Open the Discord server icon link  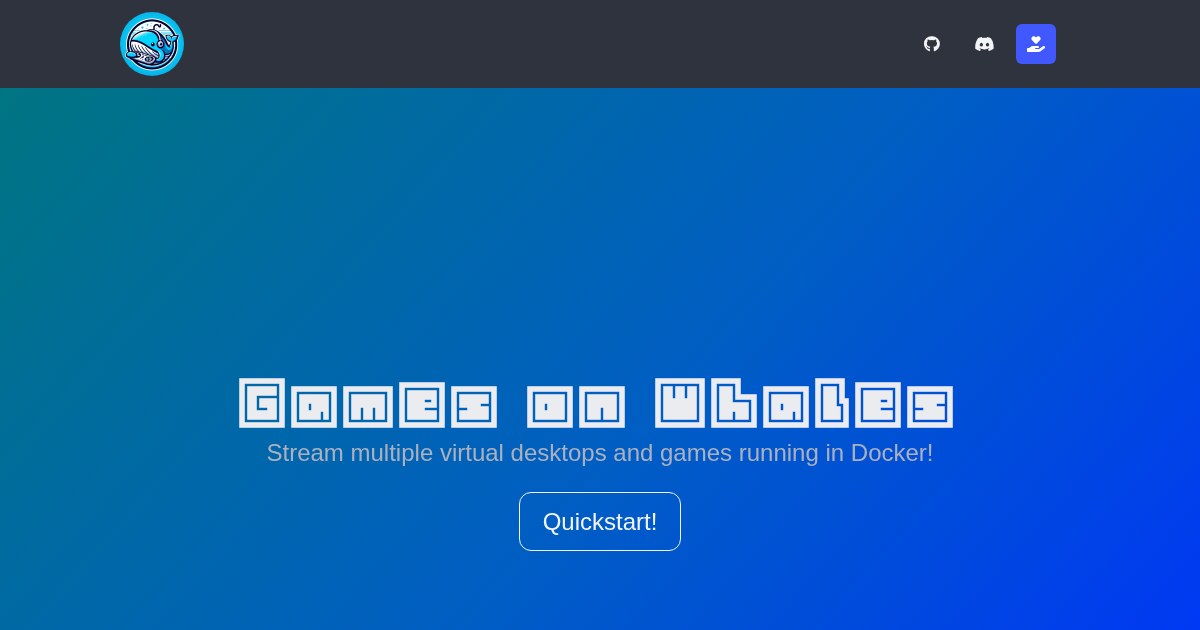click(x=984, y=44)
